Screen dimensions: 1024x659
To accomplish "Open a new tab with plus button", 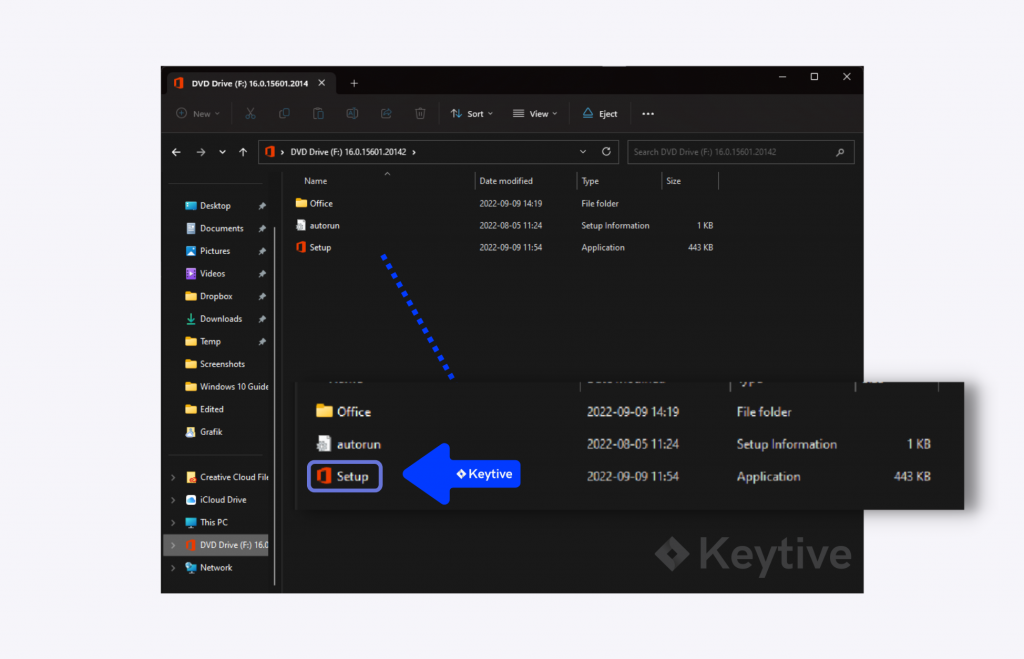I will pos(354,83).
